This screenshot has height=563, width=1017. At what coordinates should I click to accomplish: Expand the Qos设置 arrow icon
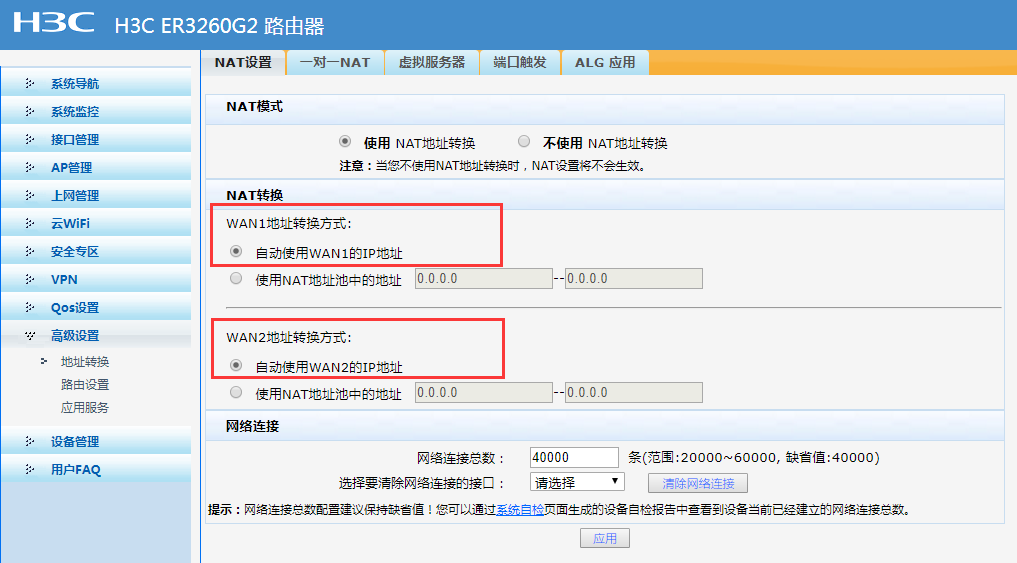coord(30,307)
